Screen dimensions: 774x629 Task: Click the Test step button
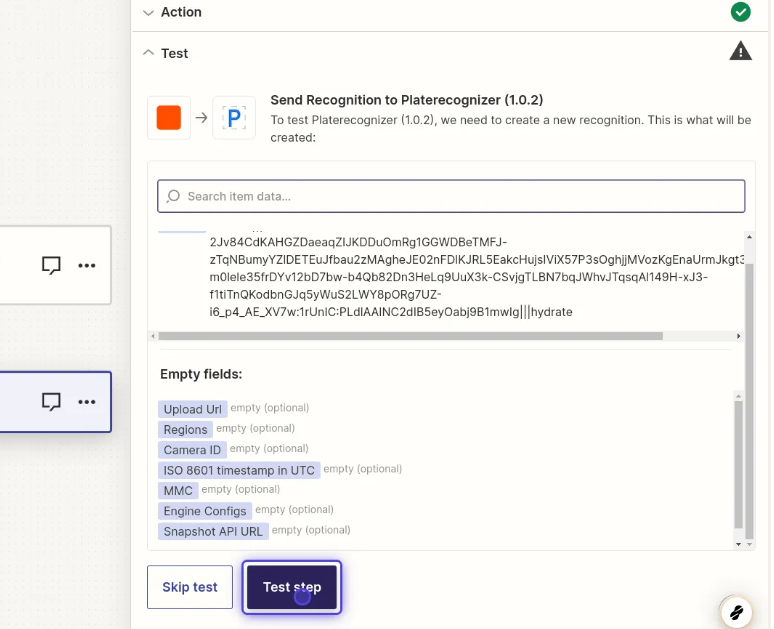292,587
